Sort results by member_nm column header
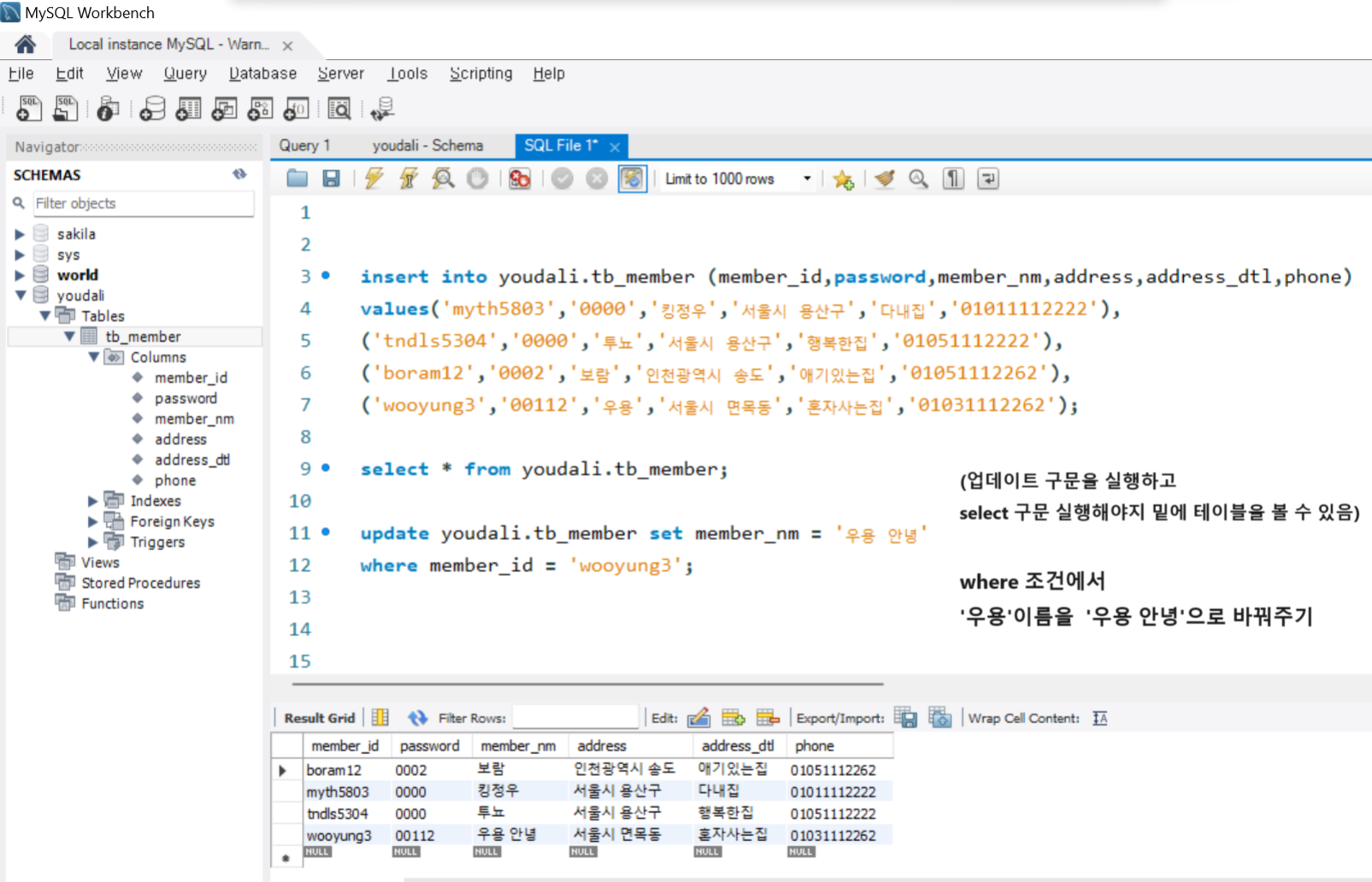 519,746
